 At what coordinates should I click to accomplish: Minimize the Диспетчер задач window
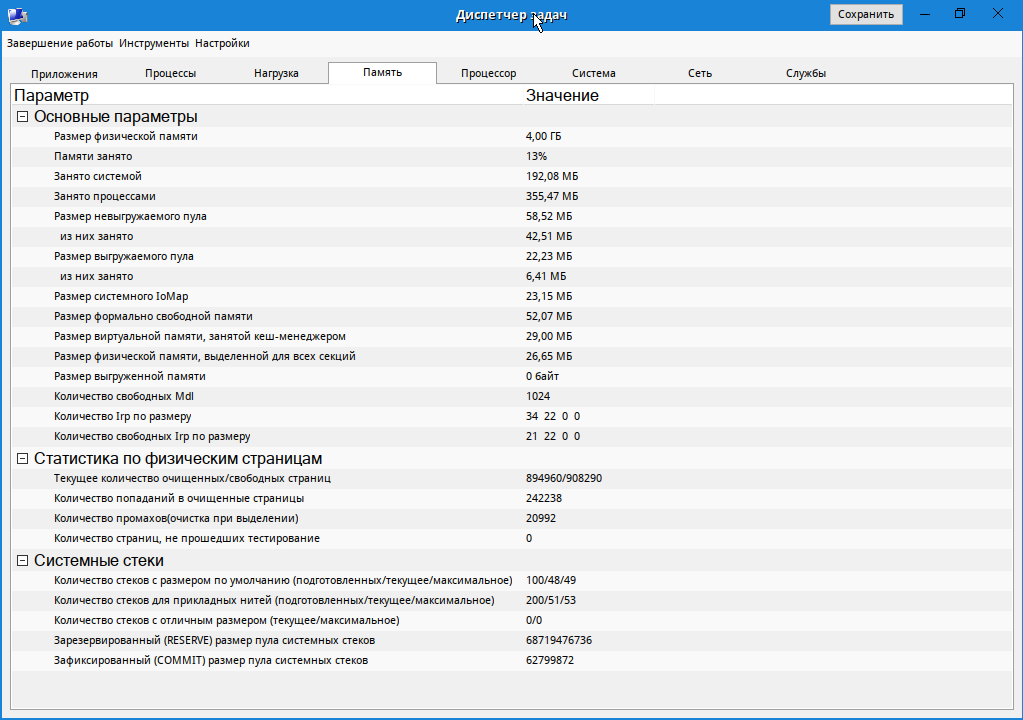pyautogui.click(x=924, y=14)
